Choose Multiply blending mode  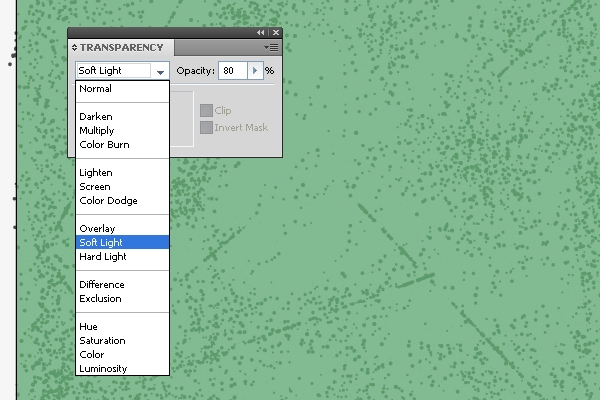coord(122,131)
